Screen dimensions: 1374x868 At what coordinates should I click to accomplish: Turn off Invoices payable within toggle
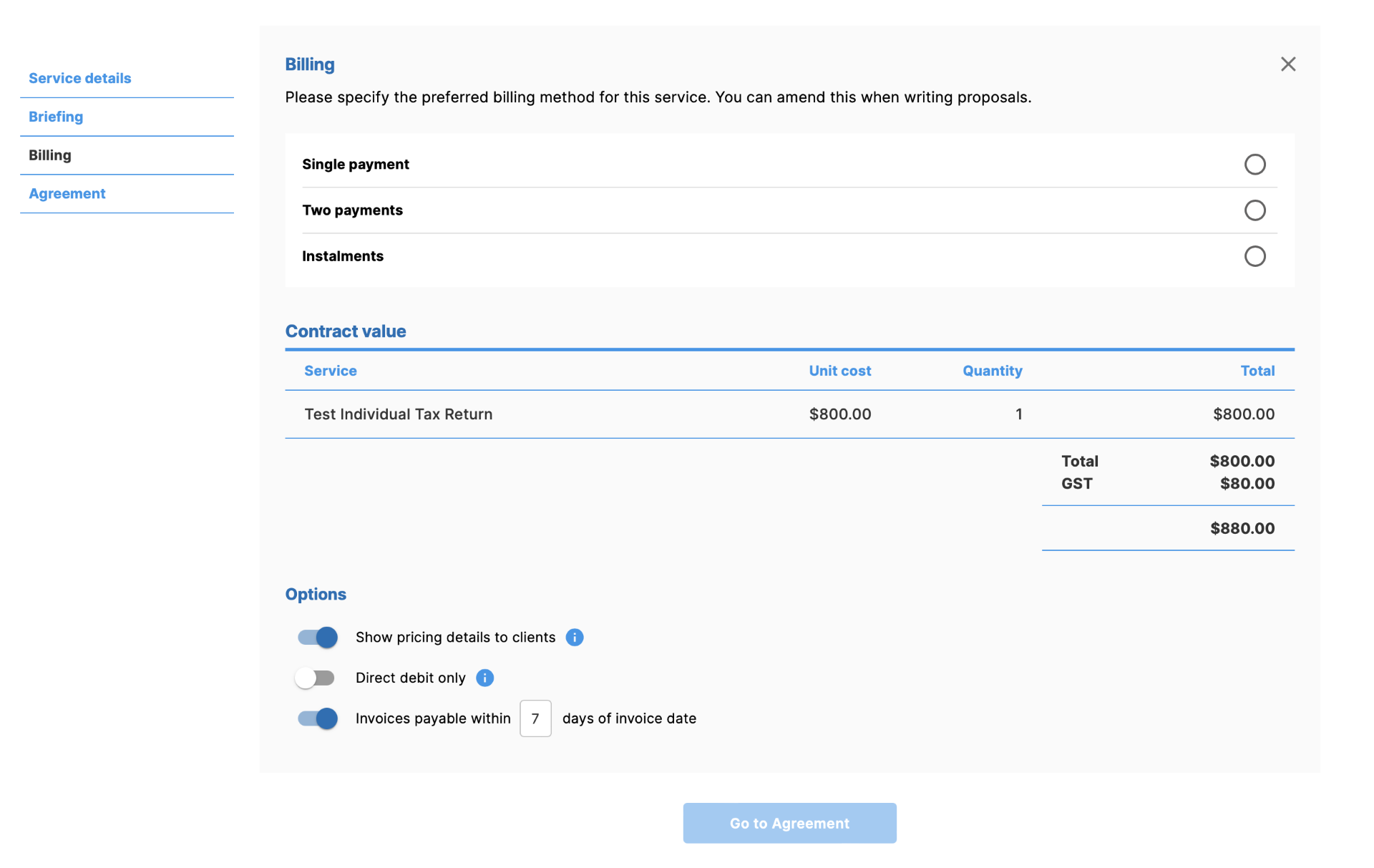(x=318, y=718)
